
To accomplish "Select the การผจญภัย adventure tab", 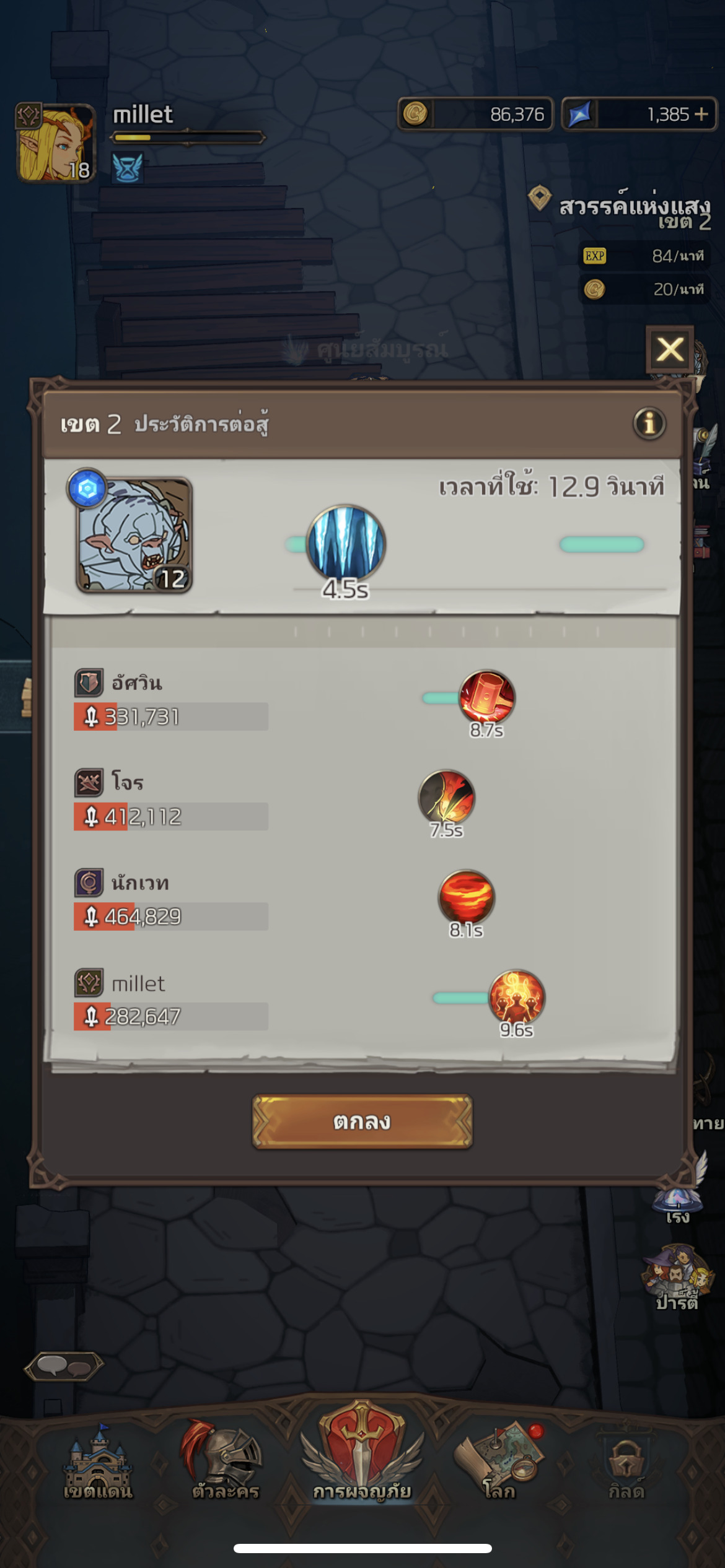I will (x=362, y=1455).
